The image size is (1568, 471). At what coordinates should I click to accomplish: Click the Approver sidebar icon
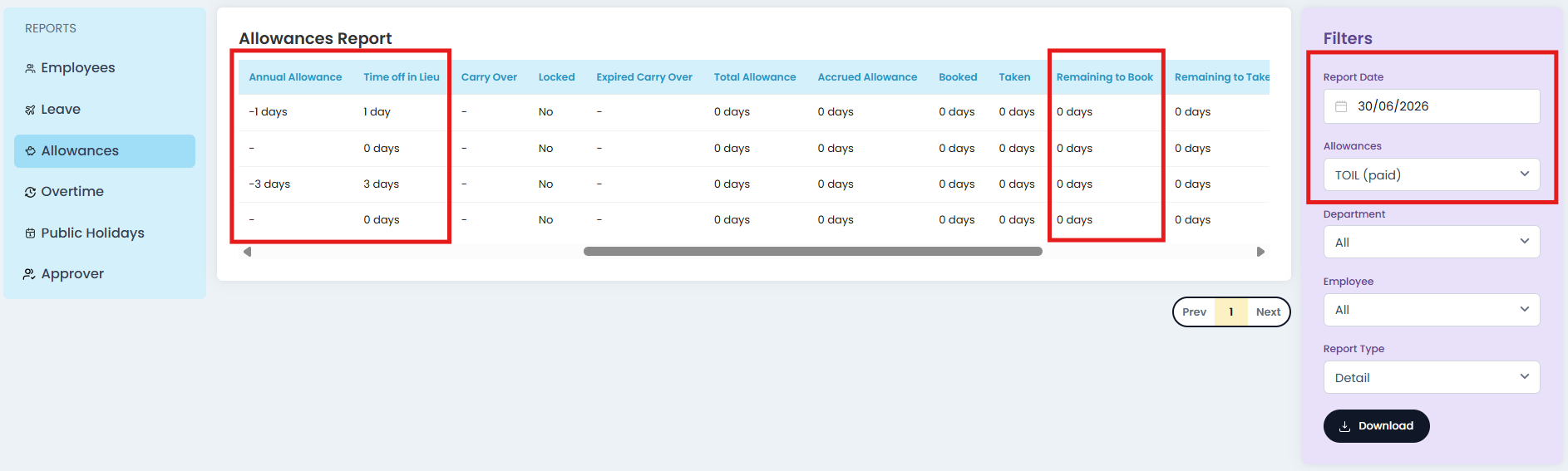tap(29, 274)
